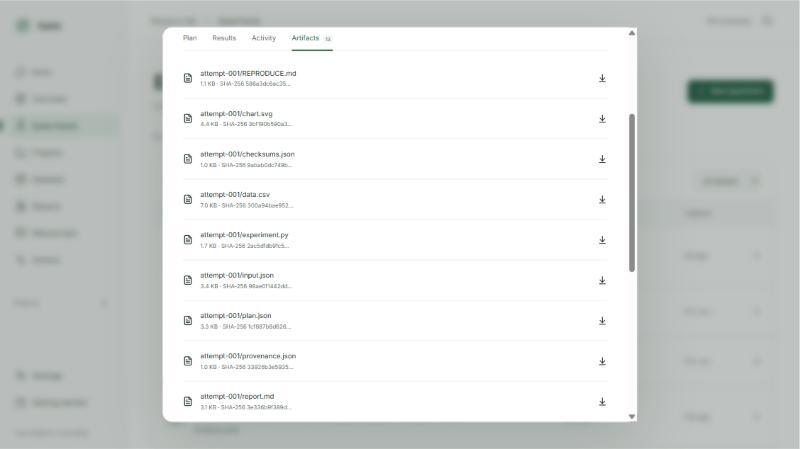Click file icon beside chart.svg
Image resolution: width=800 pixels, height=449 pixels.
[x=188, y=118]
